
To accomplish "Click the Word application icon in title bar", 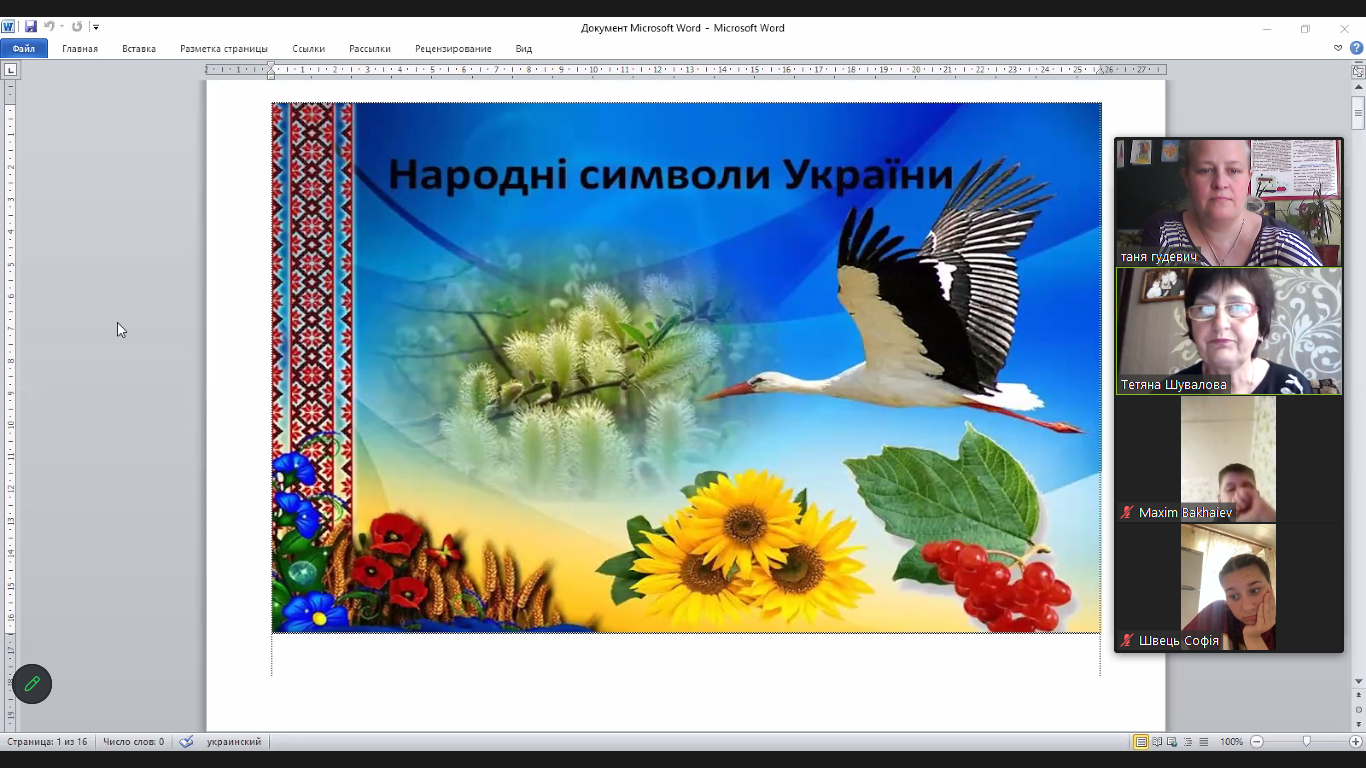I will pyautogui.click(x=9, y=27).
